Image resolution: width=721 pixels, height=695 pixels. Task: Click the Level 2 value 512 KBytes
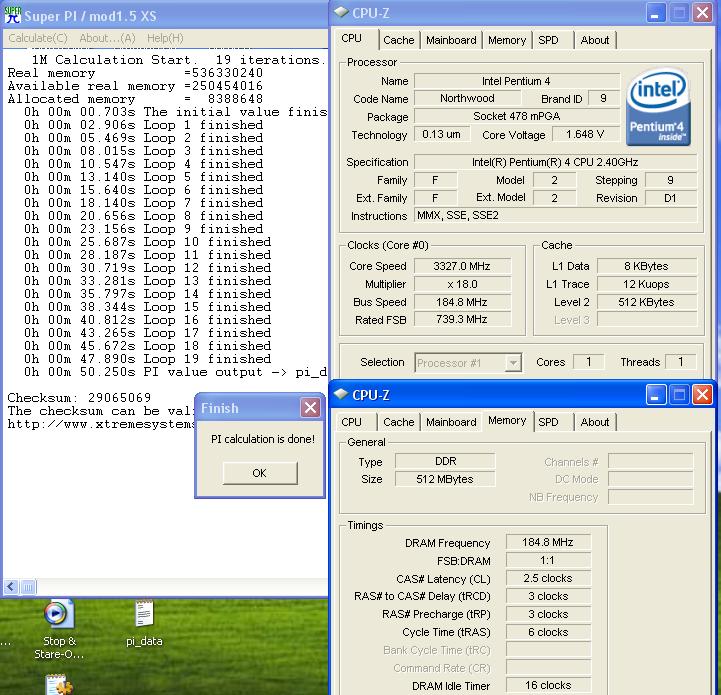(646, 302)
